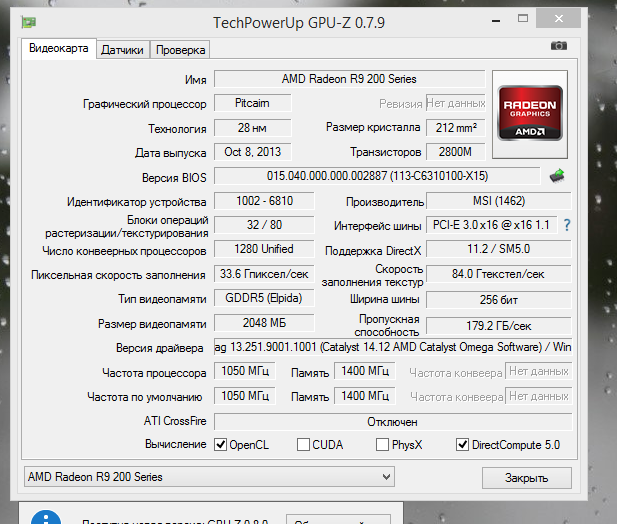Viewport: 617px width, 524px height.
Task: Click the TechPowerUp GPU-Z 0.7.9 title text
Action: click(299, 23)
